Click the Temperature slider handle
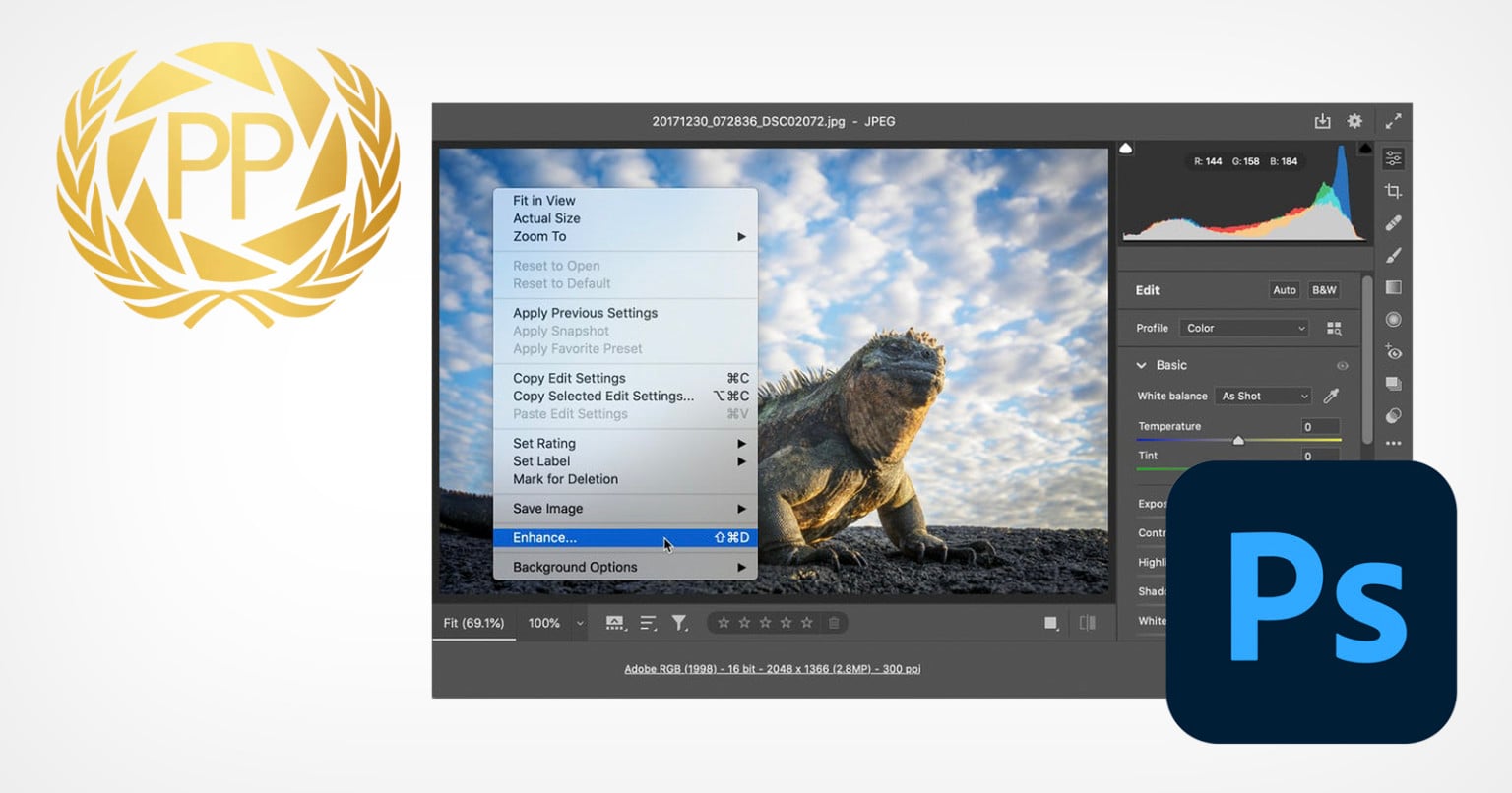This screenshot has width=1512, height=793. 1238,440
